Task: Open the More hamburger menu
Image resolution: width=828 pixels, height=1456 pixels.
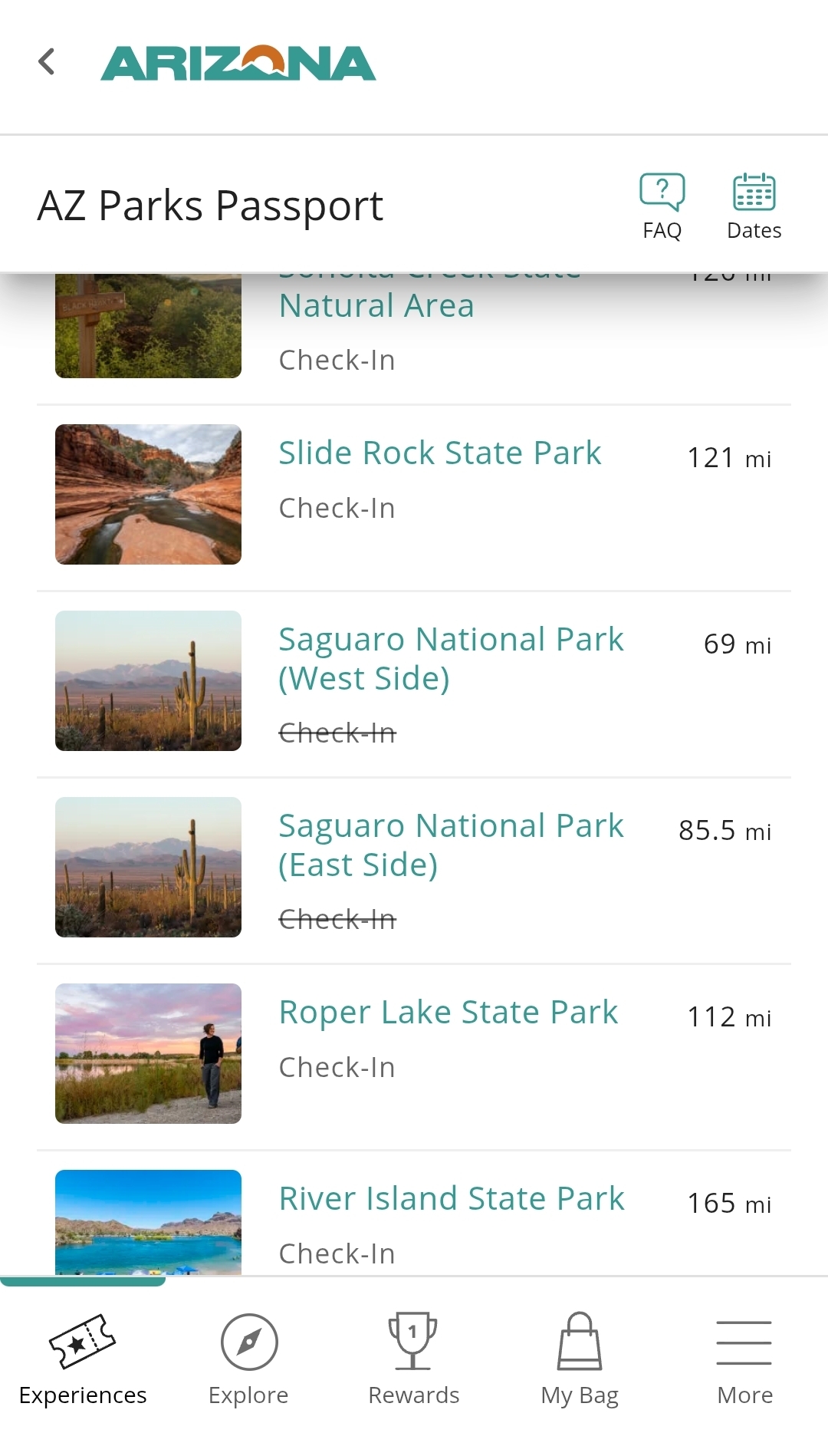Action: (x=744, y=1343)
